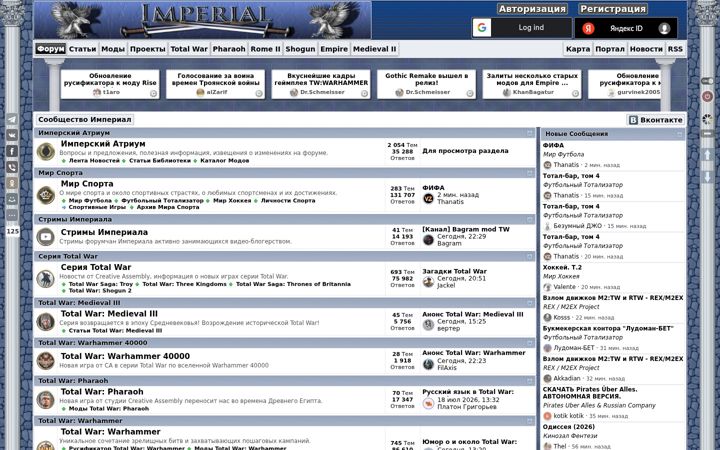This screenshot has height=450, width=720.
Task: Jump to page bottom with down arrow
Action: 707,177
